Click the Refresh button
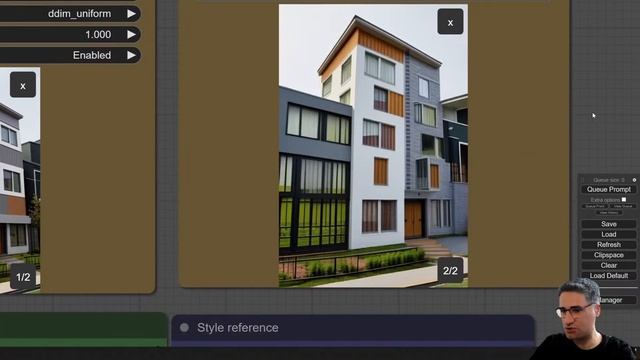The width and height of the screenshot is (640, 360). [609, 244]
